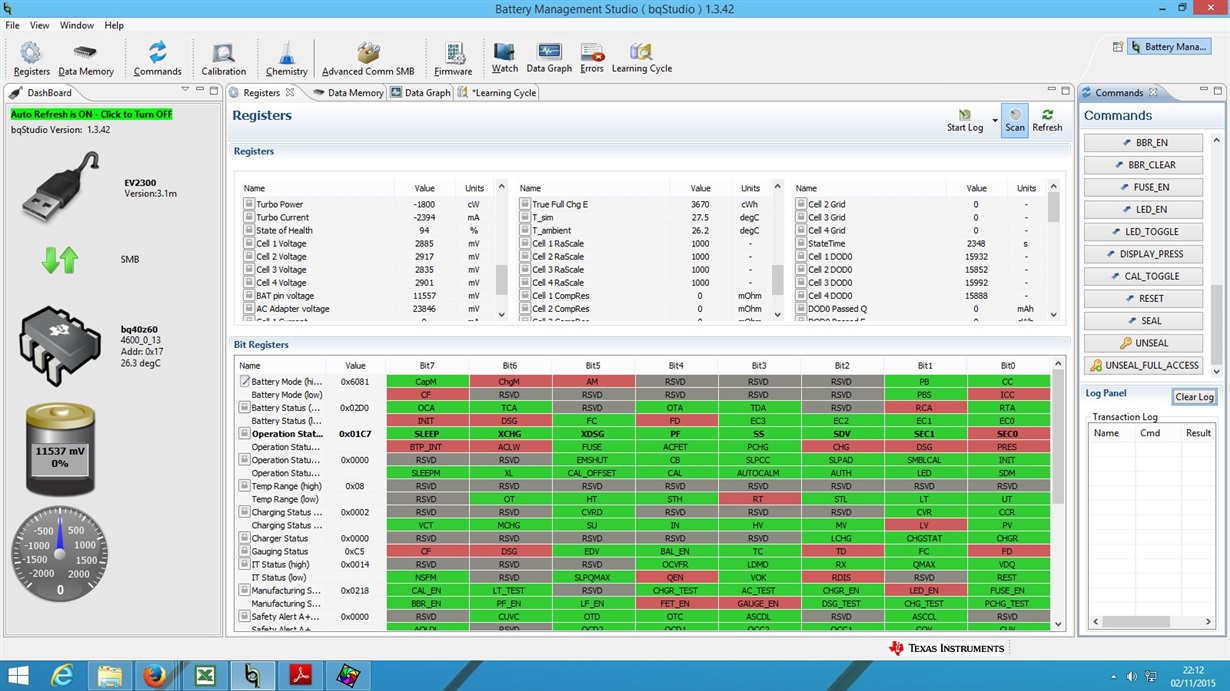This screenshot has width=1230, height=691.
Task: Click the red FET_EN bit cell
Action: pyautogui.click(x=675, y=603)
